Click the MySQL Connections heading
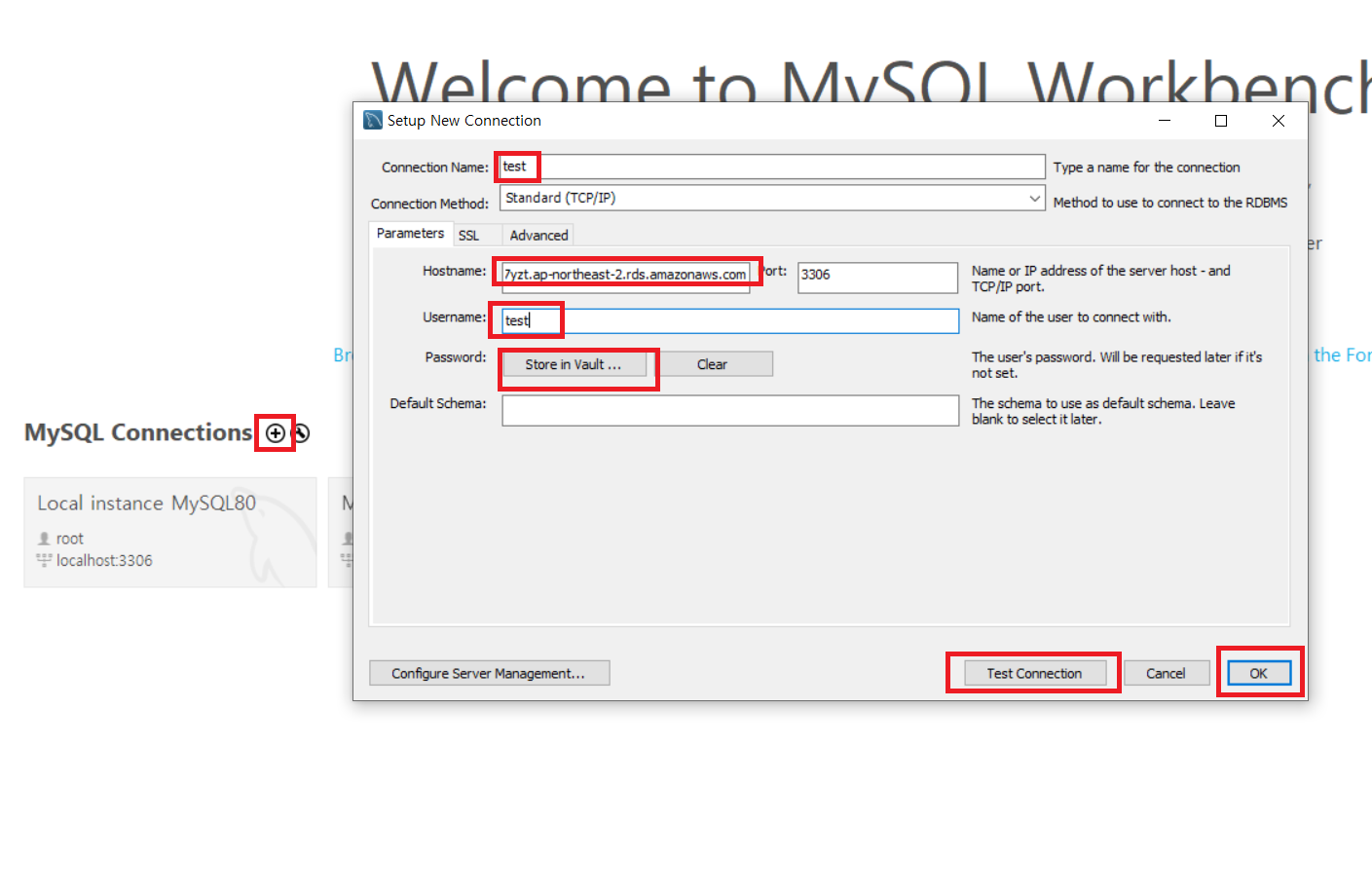The width and height of the screenshot is (1372, 895). point(138,432)
